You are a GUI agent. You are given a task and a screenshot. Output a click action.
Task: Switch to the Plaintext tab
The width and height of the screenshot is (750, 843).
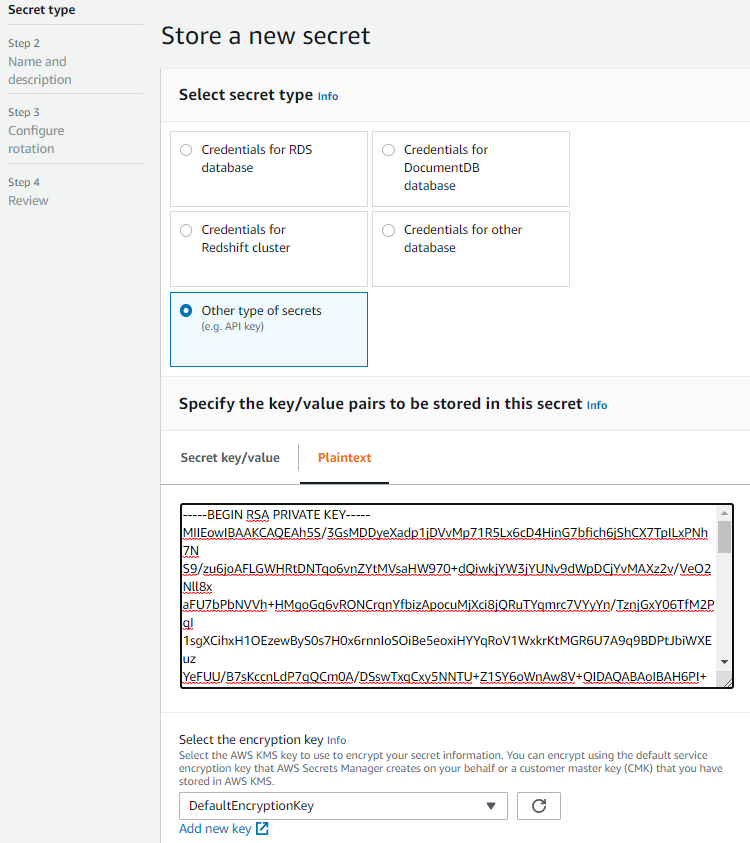point(345,458)
